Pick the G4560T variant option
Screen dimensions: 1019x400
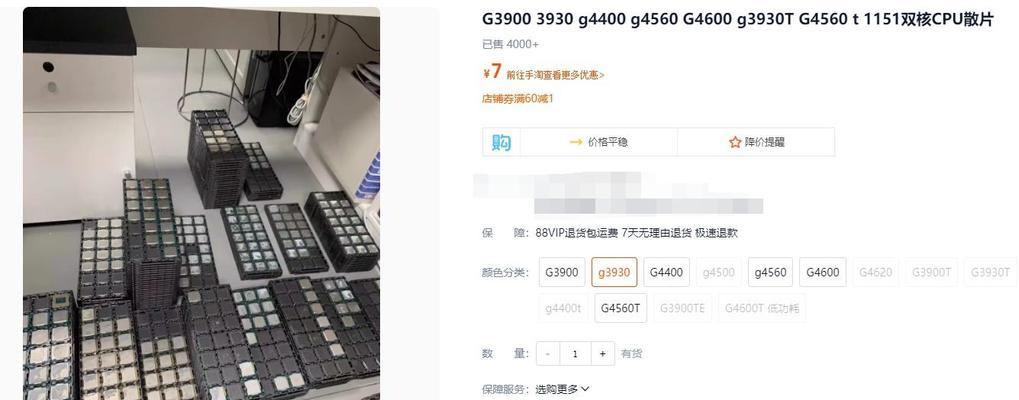coord(621,308)
